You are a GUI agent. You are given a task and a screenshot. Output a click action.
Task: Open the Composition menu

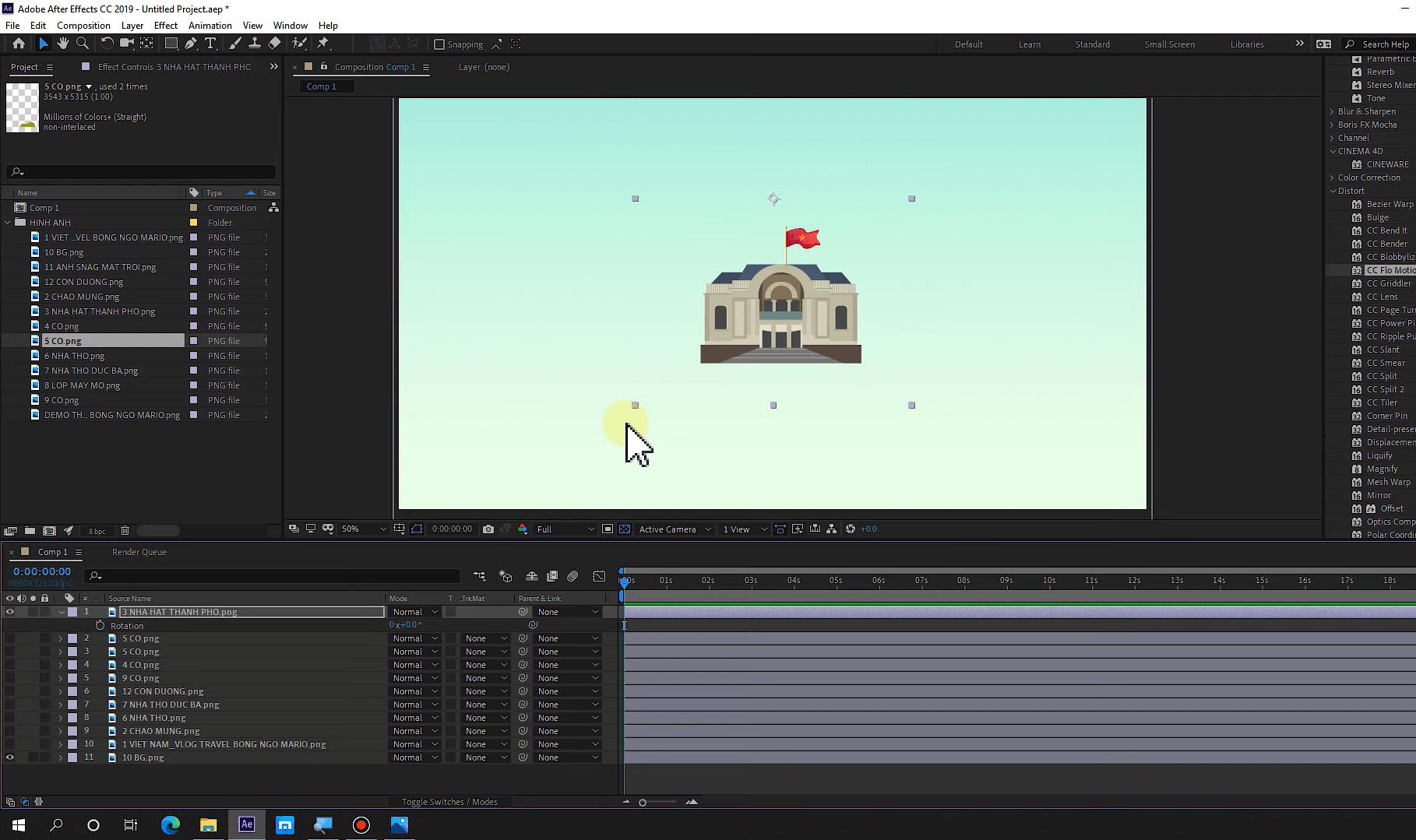coord(83,25)
